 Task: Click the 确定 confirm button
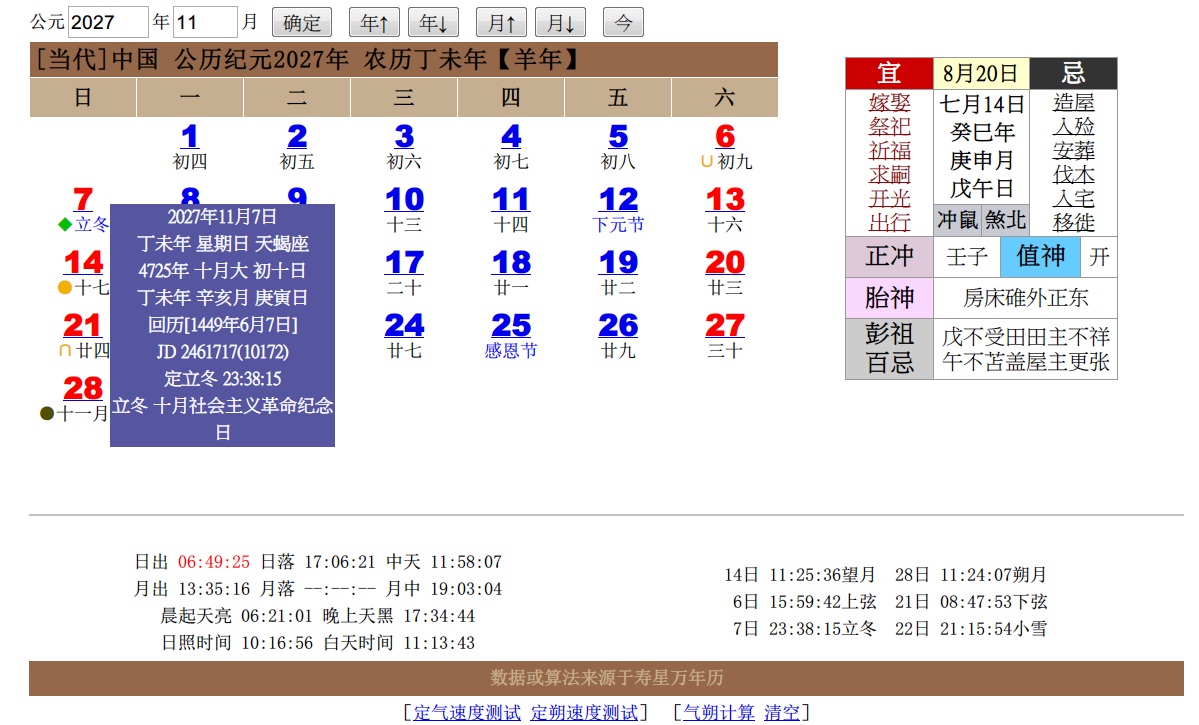301,22
